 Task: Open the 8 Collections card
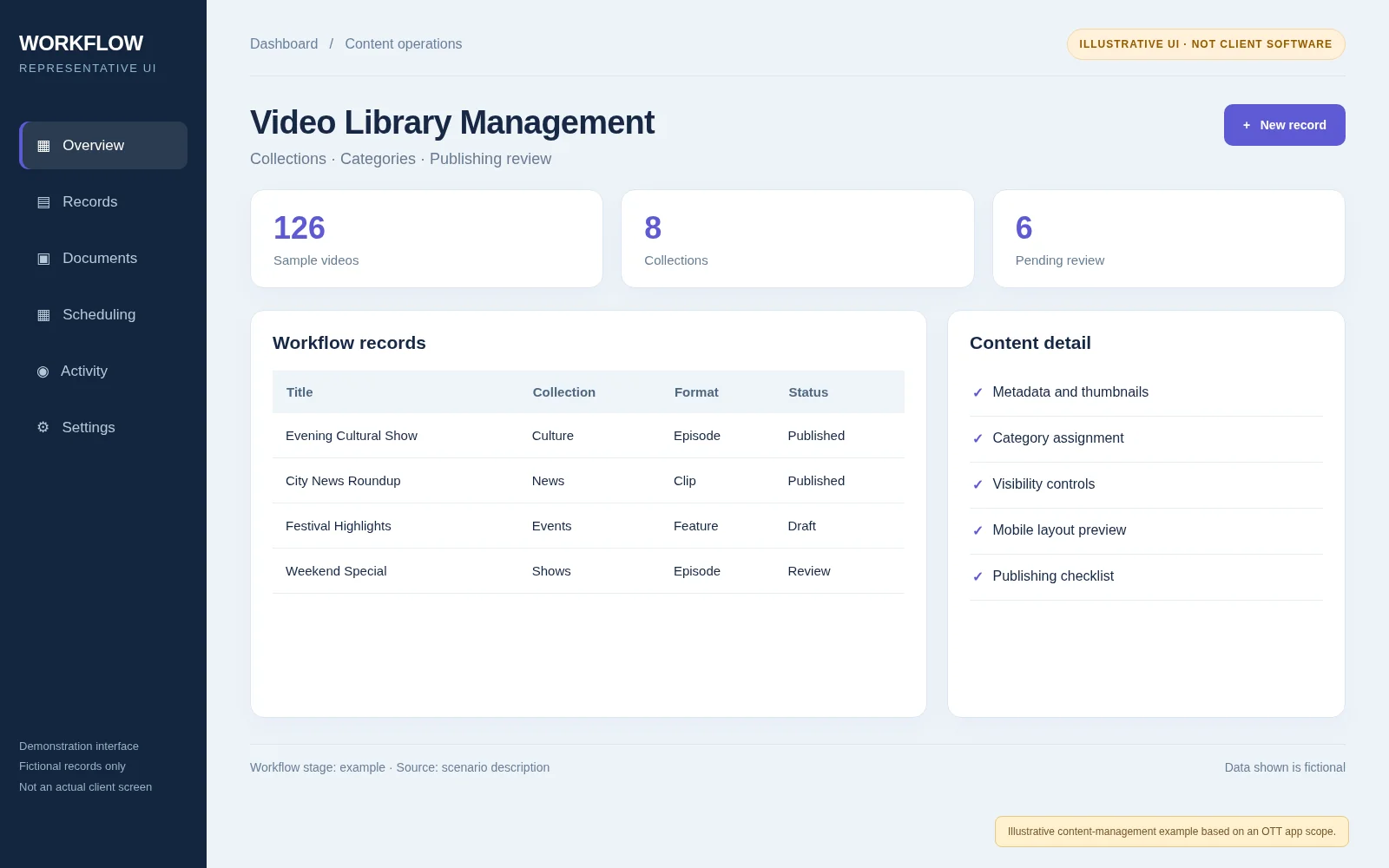pyautogui.click(x=798, y=239)
